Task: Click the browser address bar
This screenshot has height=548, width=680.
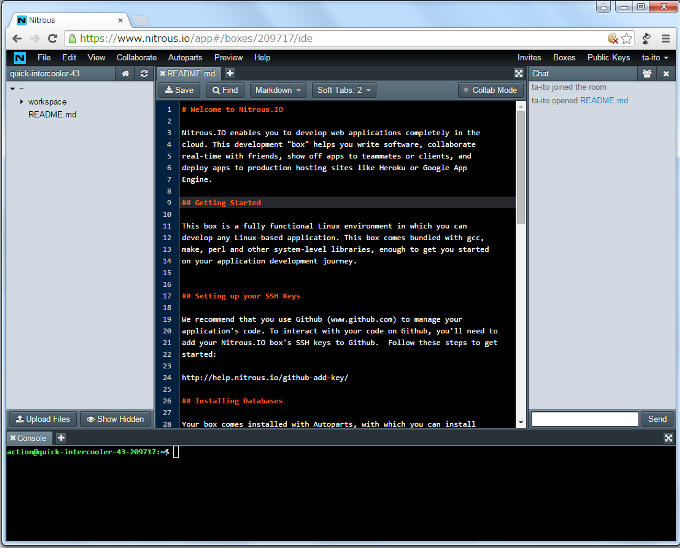Action: 338,39
